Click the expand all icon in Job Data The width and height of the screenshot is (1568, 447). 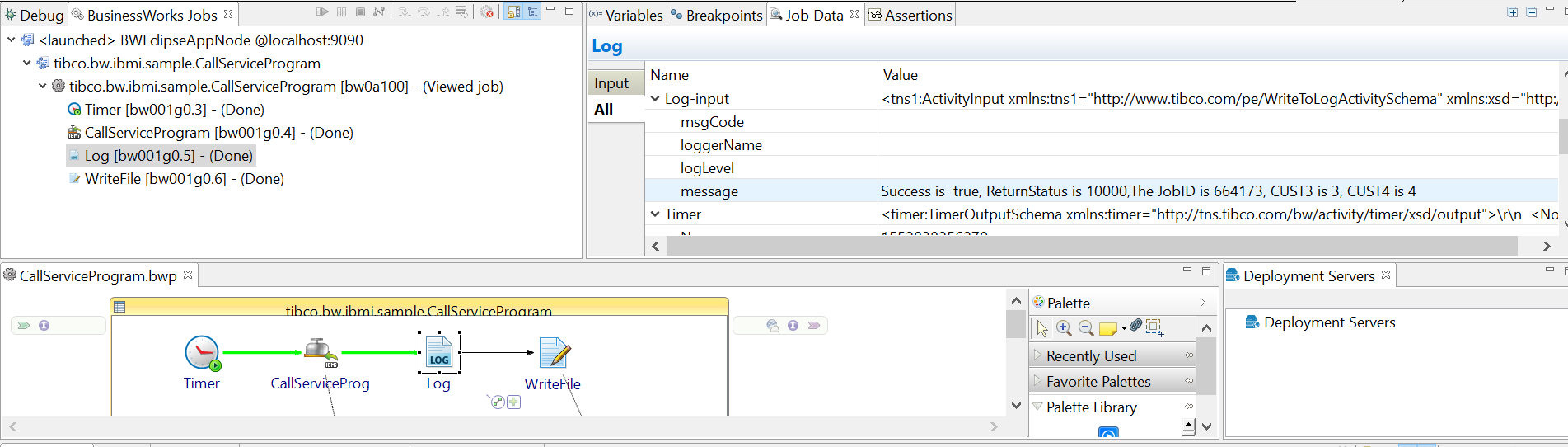click(1513, 12)
